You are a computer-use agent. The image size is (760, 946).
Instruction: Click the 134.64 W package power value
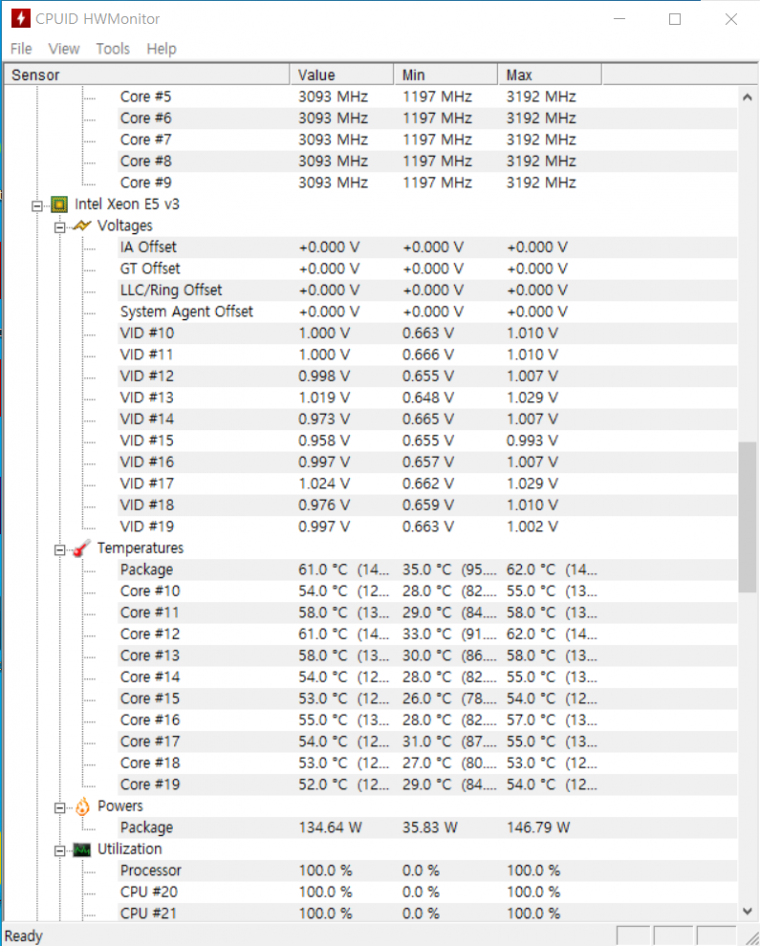(x=331, y=828)
